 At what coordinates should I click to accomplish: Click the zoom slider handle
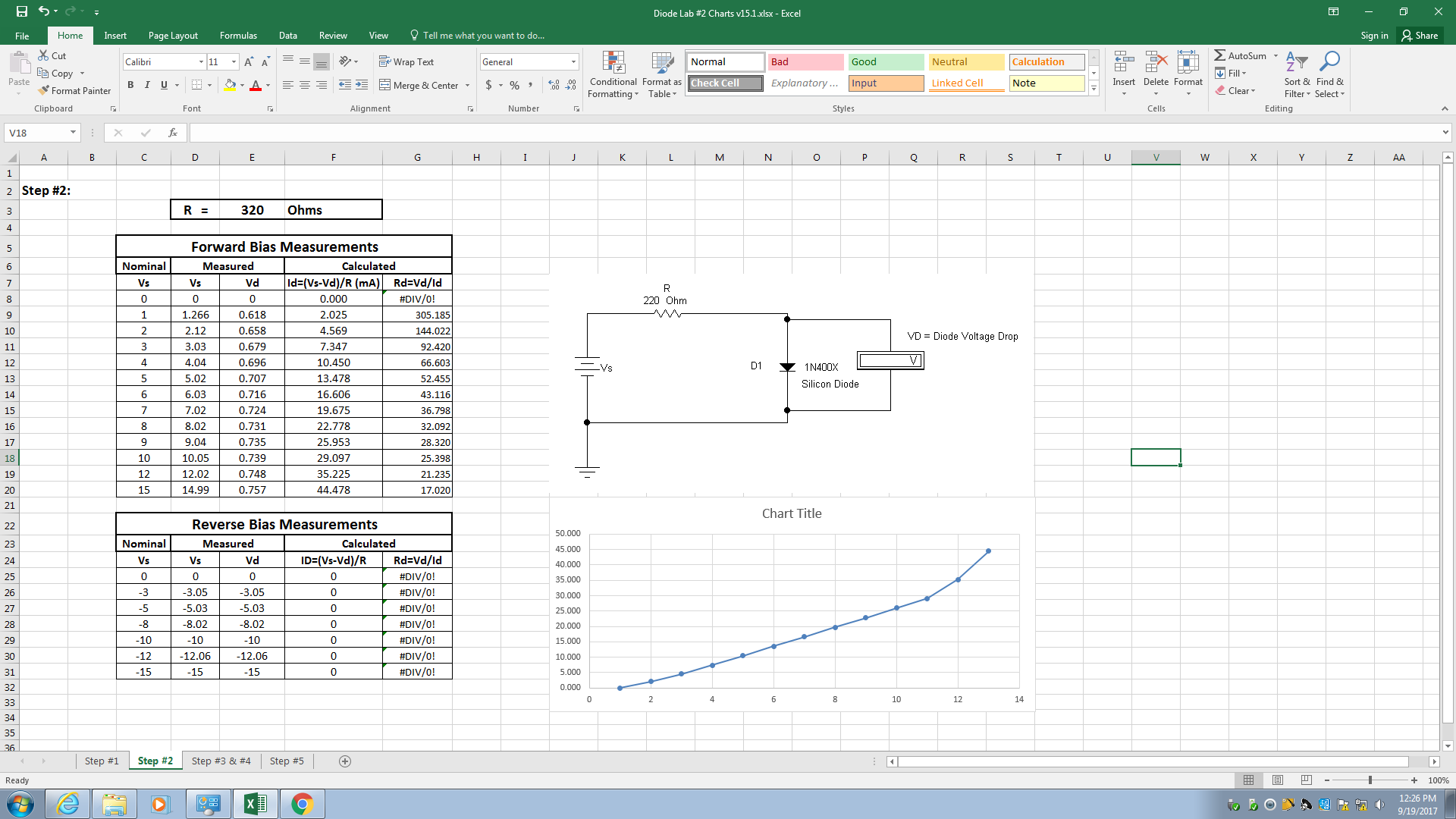click(1370, 780)
